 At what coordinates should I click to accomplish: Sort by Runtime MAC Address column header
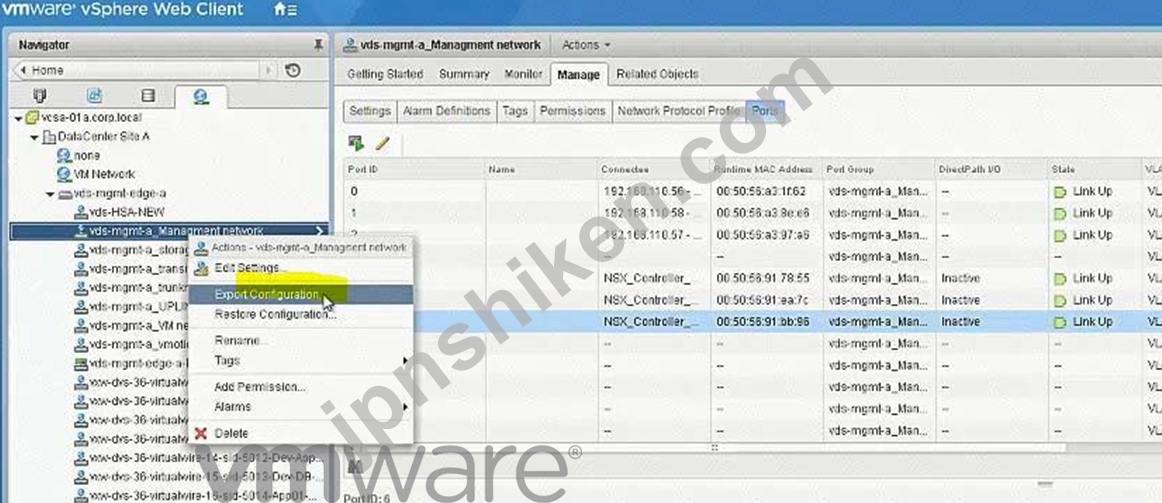click(x=766, y=169)
